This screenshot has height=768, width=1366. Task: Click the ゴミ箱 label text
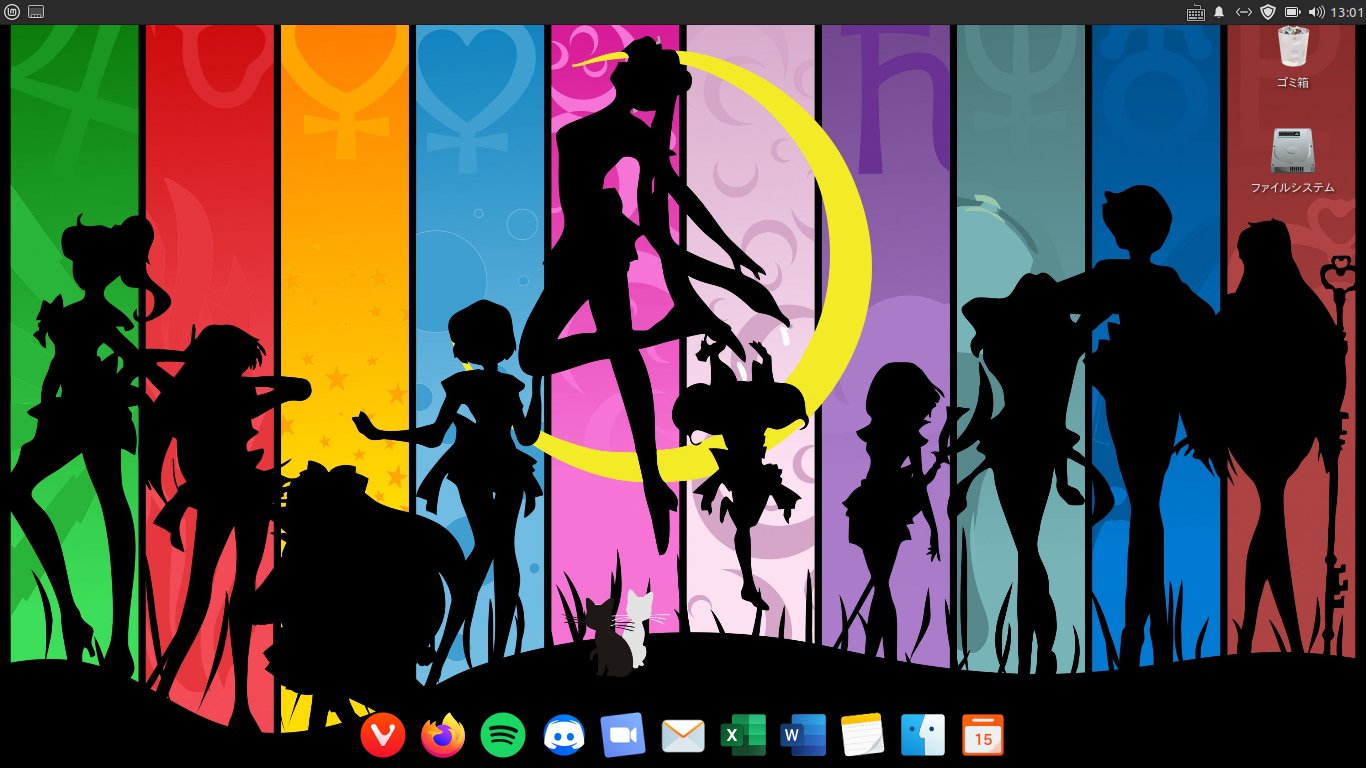click(1293, 82)
